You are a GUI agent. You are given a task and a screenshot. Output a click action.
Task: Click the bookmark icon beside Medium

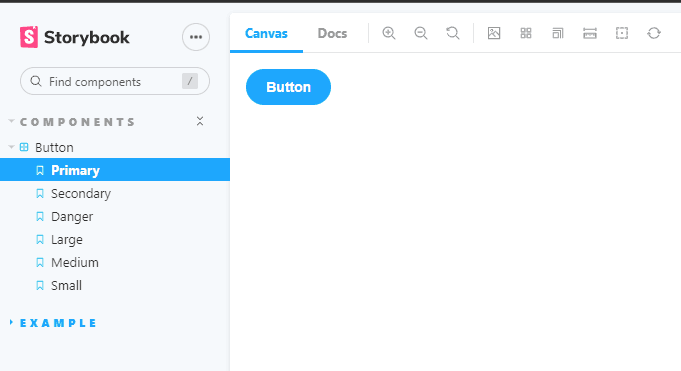(x=40, y=262)
